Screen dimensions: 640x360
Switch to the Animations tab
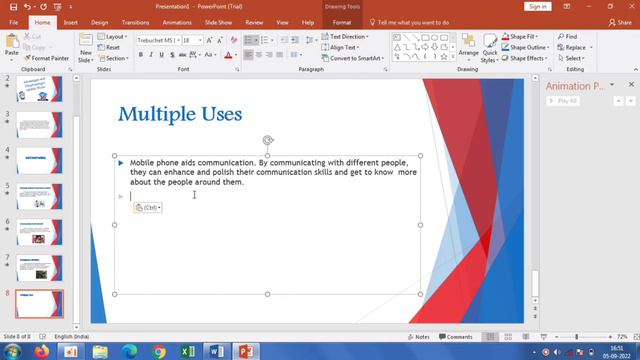[x=177, y=22]
